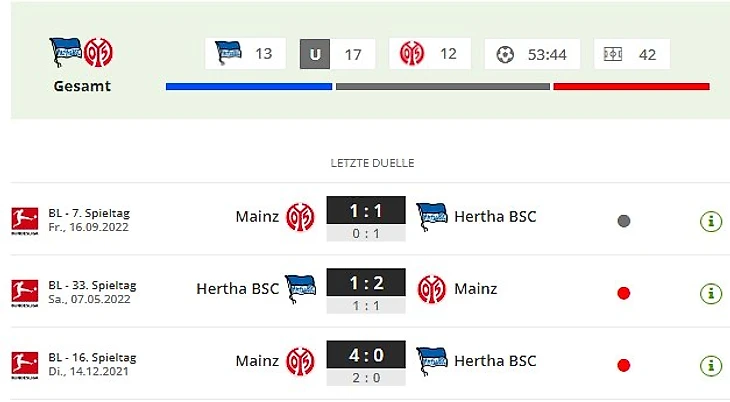Click Bundesliga logo on 16. Spieltag row
The height and width of the screenshot is (402, 730).
pos(19,364)
